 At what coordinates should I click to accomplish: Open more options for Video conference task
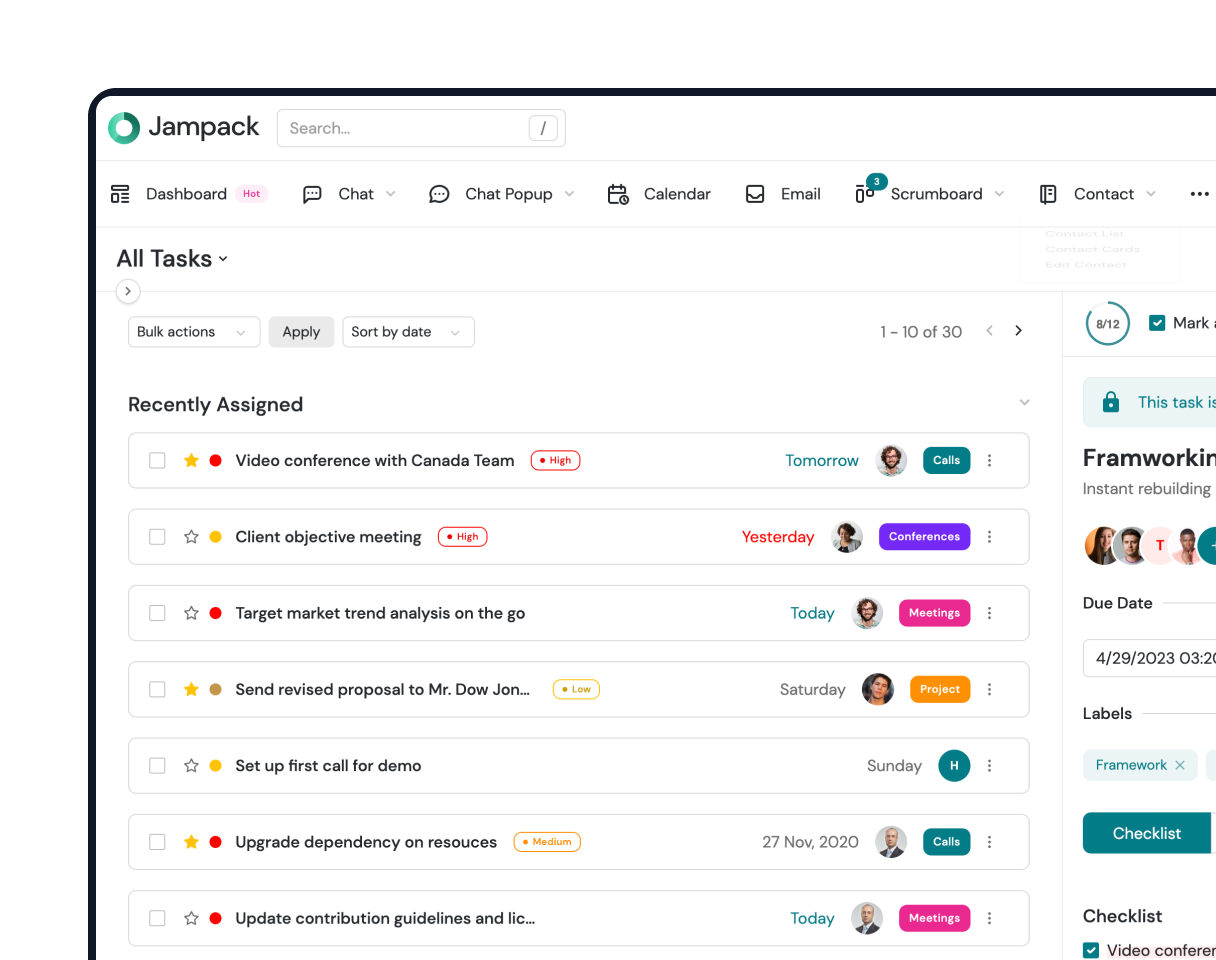tap(989, 461)
